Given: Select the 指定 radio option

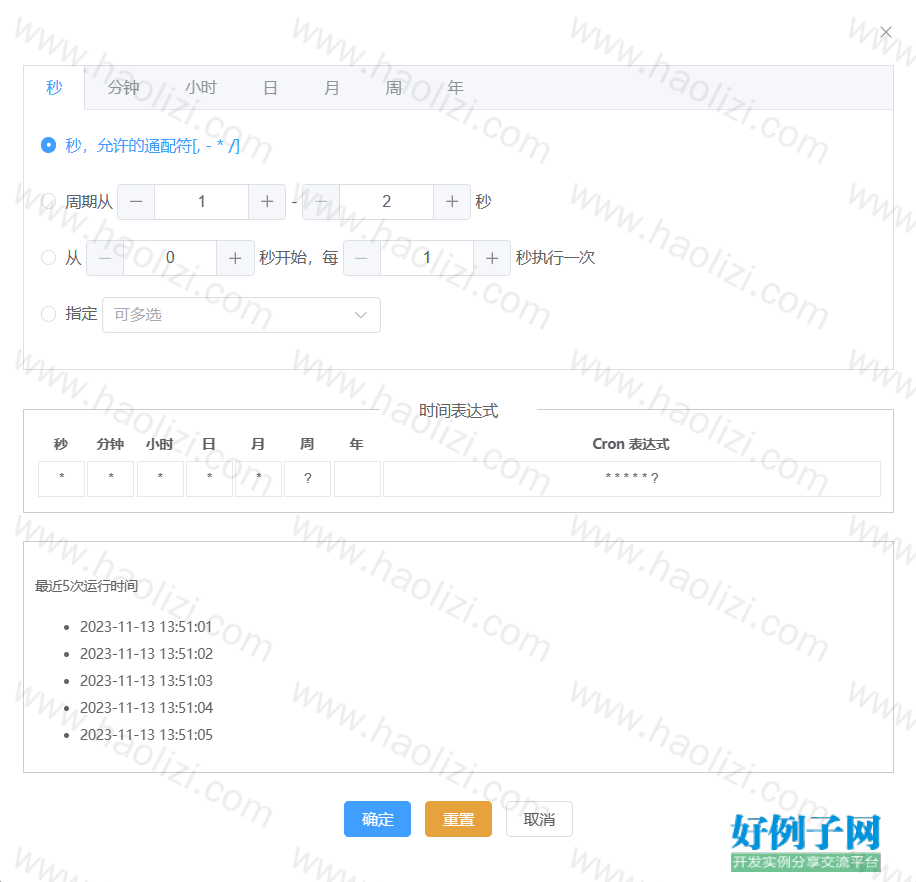Looking at the screenshot, I should [48, 314].
